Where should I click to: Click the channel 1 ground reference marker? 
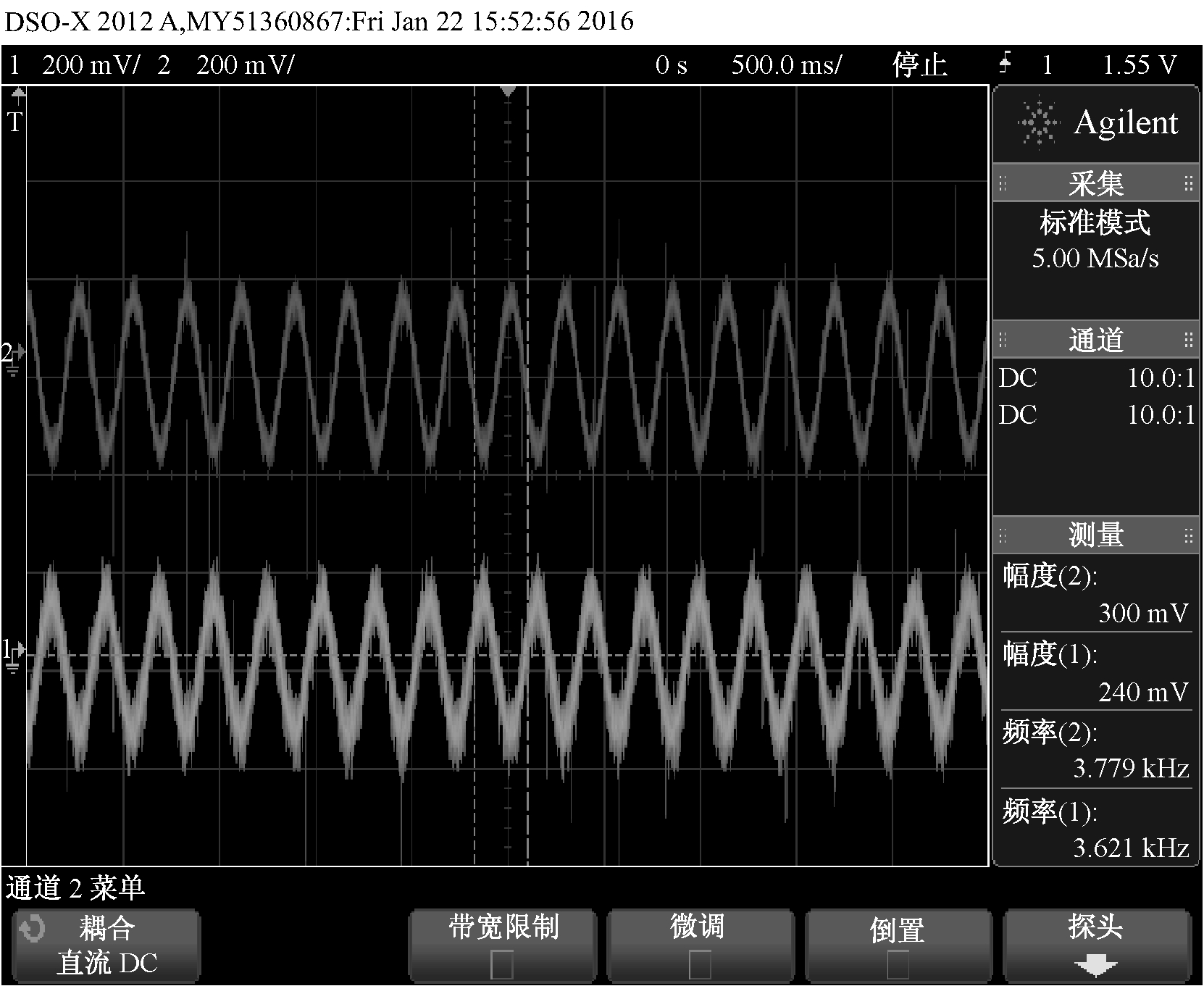(12, 654)
